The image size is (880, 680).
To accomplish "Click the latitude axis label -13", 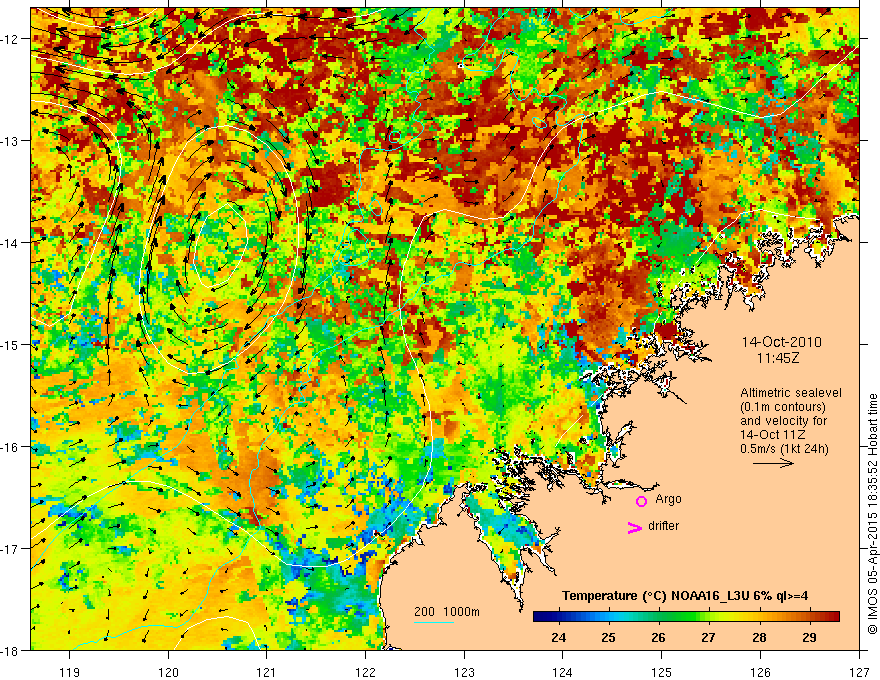I will [10, 141].
